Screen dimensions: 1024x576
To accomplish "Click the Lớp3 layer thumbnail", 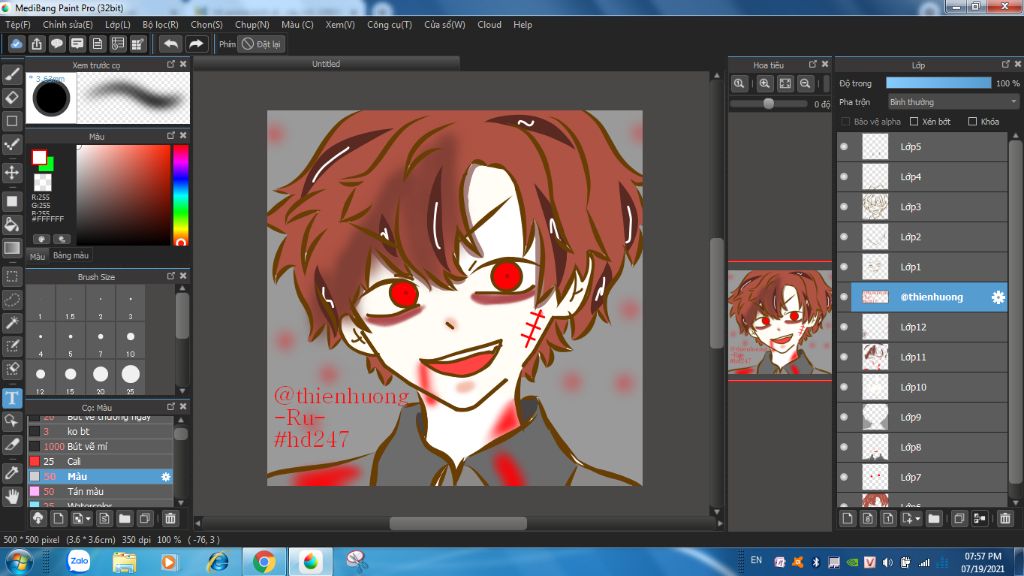I will tap(875, 207).
